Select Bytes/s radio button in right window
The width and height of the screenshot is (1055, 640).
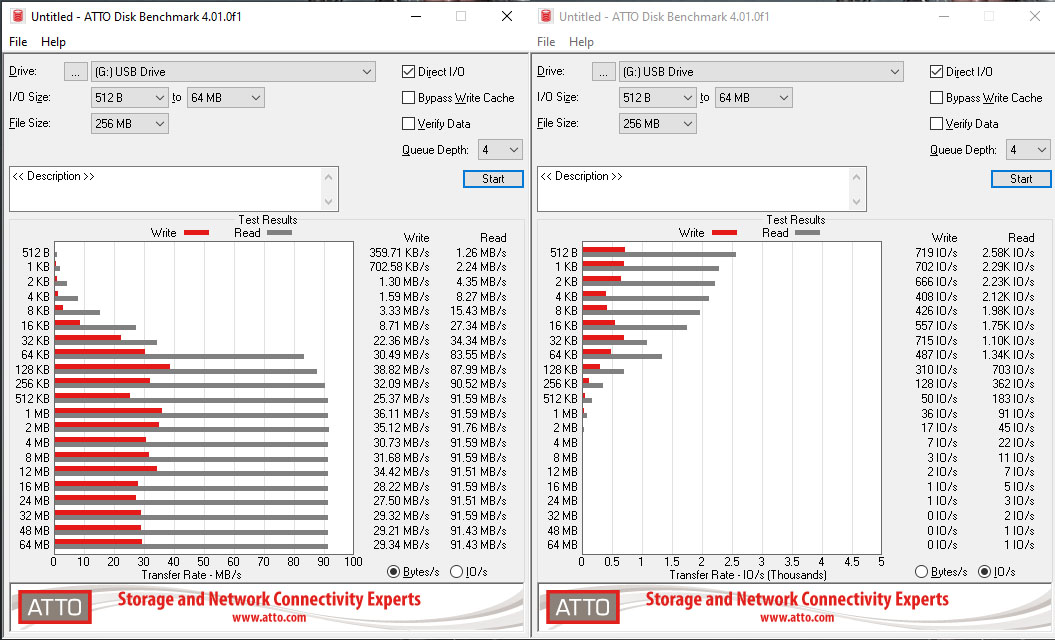922,571
